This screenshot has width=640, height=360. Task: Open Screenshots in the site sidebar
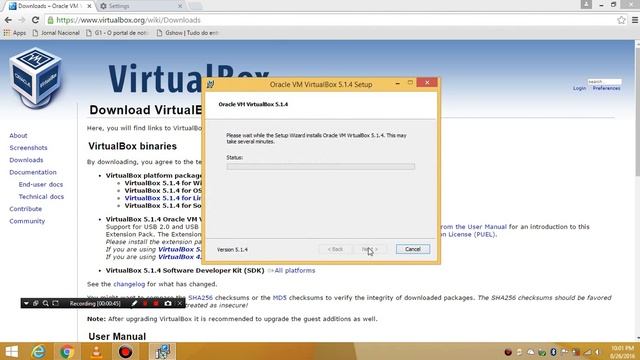point(28,148)
